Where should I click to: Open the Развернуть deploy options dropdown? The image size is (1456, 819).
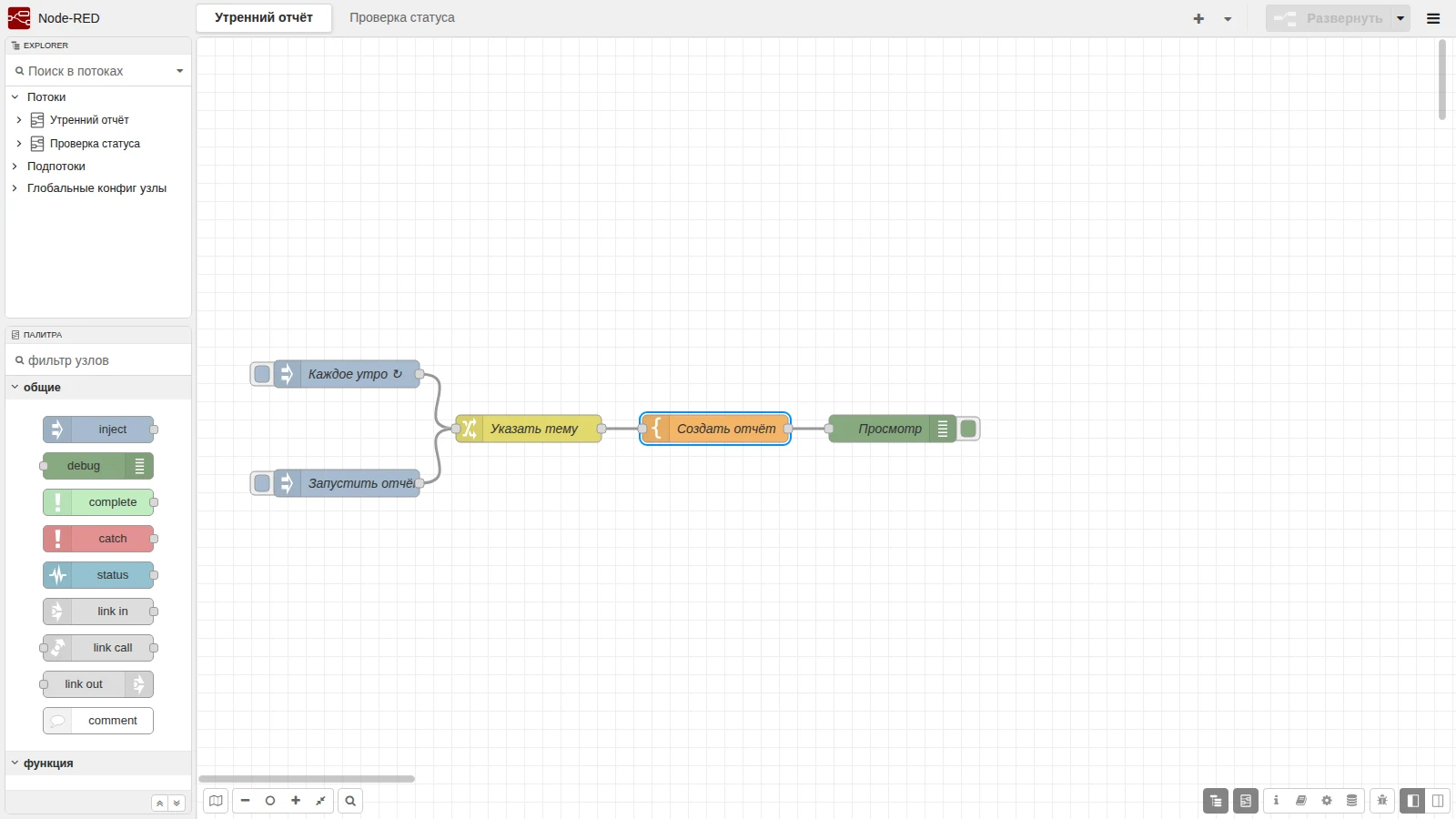click(1400, 18)
